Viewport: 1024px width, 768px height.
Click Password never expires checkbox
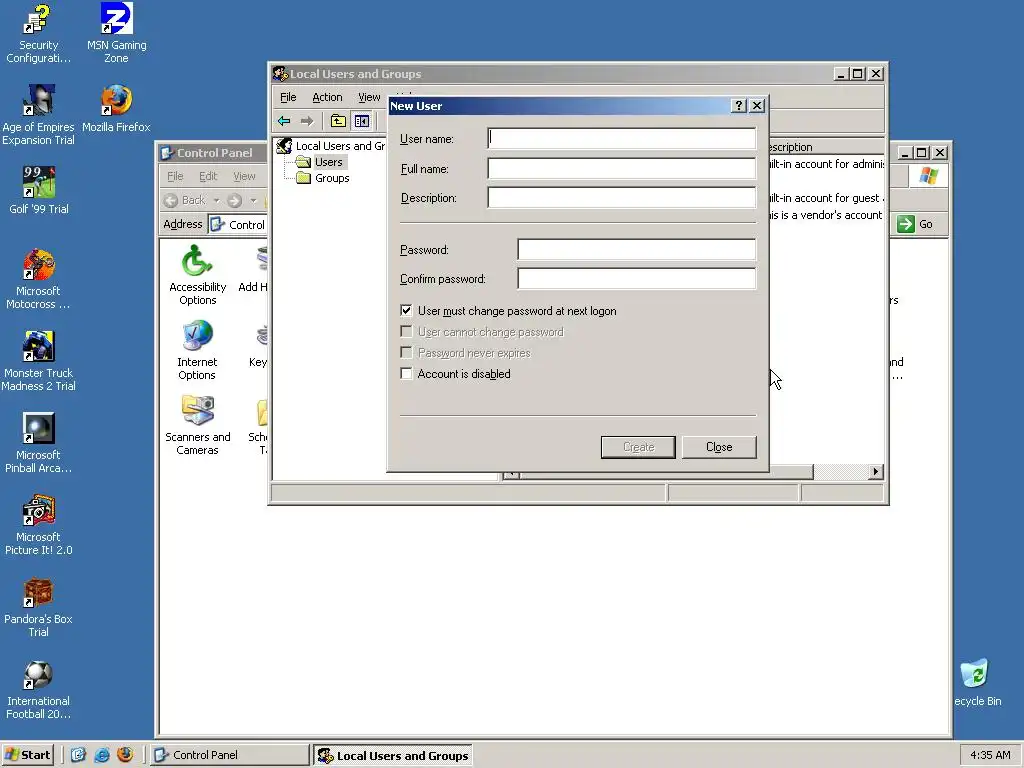pyautogui.click(x=406, y=353)
